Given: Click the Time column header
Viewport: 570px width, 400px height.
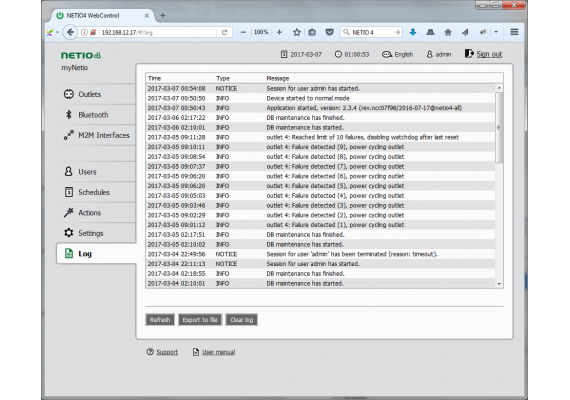Looking at the screenshot, I should (x=154, y=78).
